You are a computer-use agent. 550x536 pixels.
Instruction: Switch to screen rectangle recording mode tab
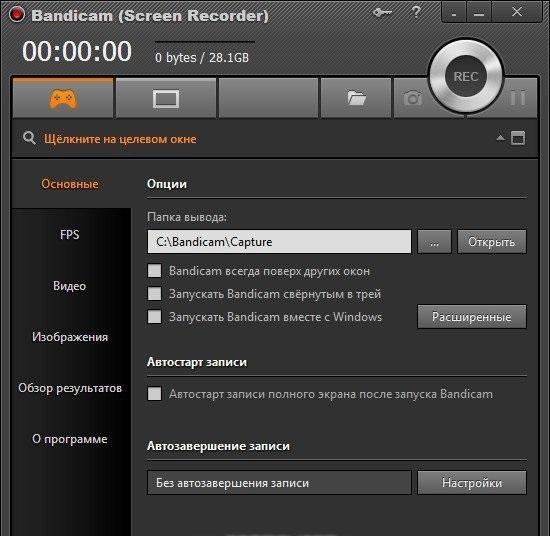click(166, 98)
